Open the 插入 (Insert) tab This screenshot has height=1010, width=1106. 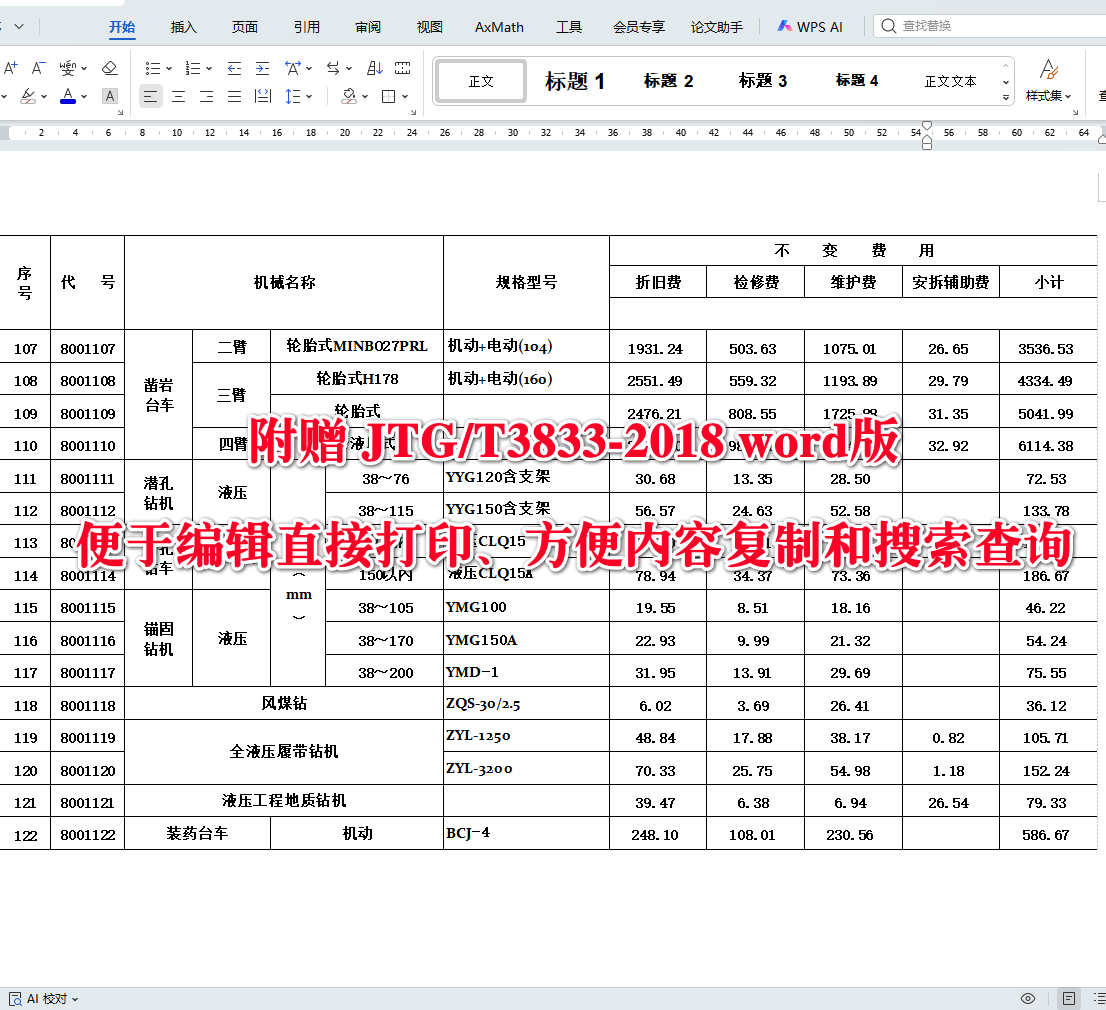(x=183, y=27)
